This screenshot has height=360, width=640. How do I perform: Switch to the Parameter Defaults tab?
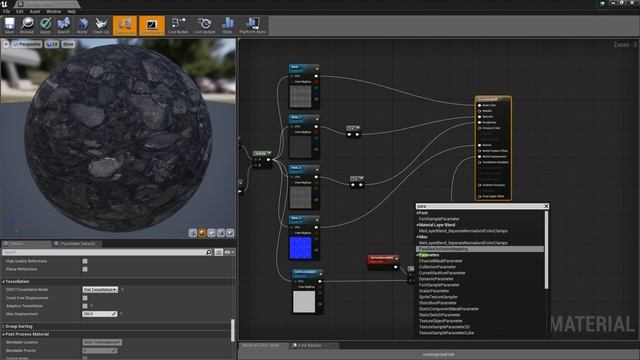pos(78,244)
